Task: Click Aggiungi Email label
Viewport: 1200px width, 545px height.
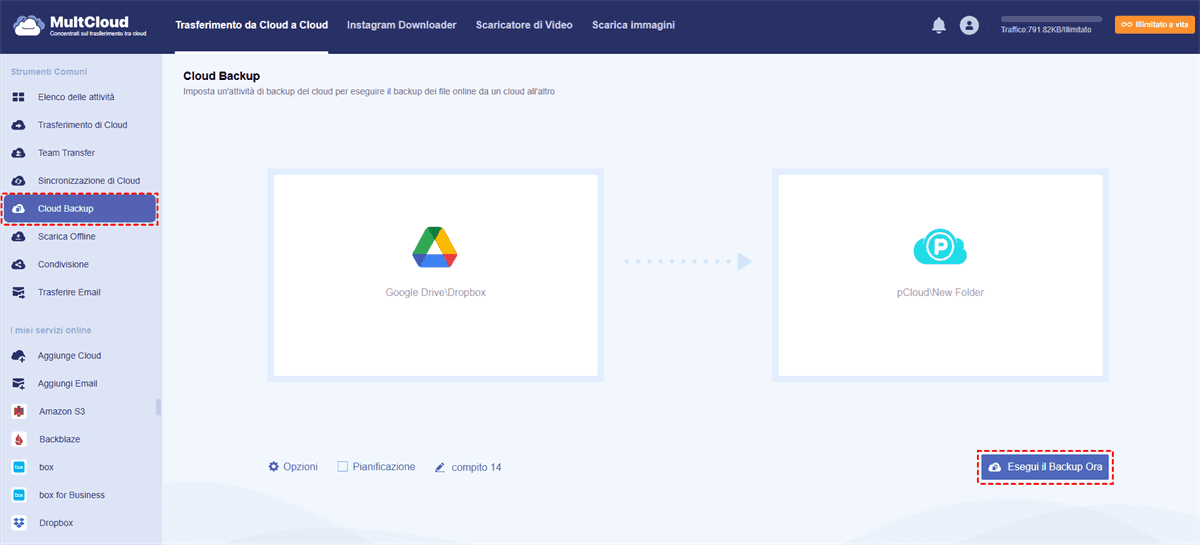Action: pos(67,384)
